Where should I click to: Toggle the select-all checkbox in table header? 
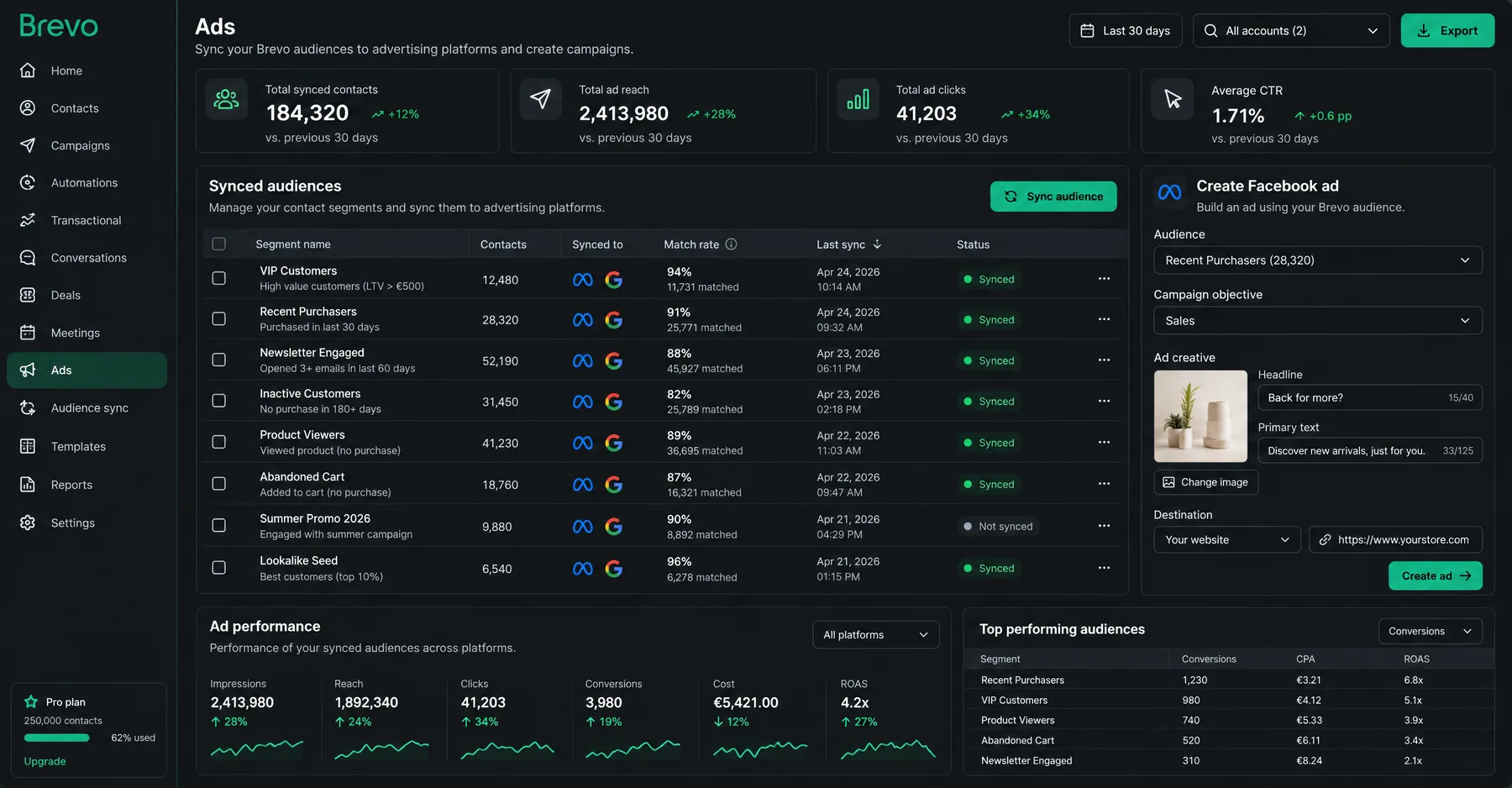(x=219, y=244)
